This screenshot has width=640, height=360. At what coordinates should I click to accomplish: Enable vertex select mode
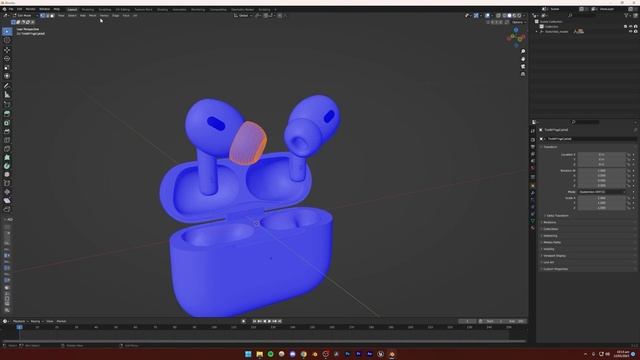42,16
